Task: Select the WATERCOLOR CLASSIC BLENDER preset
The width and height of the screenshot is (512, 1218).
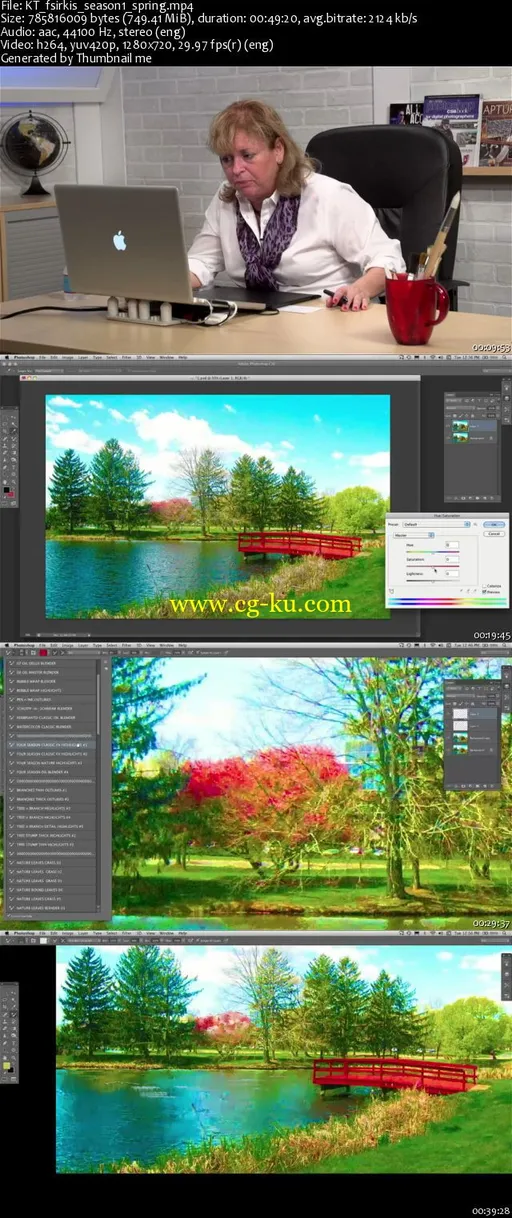Action: point(51,727)
